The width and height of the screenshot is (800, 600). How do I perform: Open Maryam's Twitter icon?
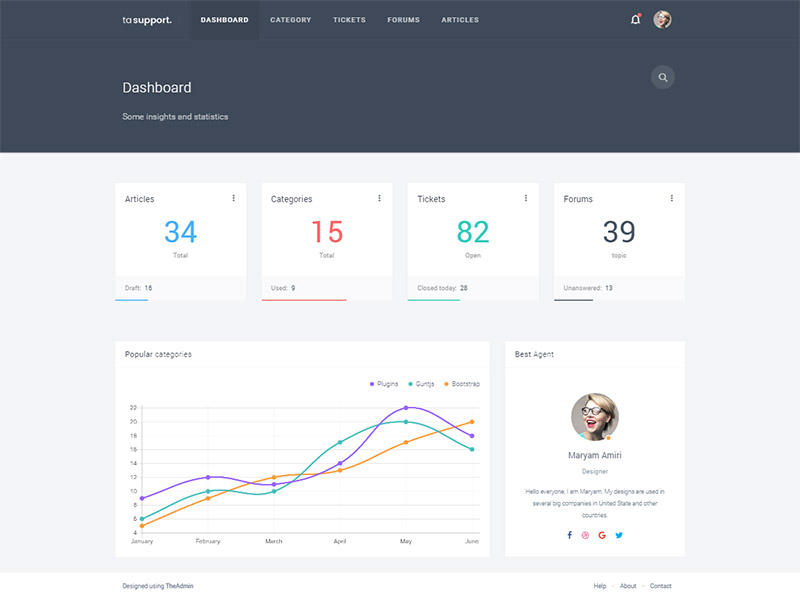click(619, 535)
